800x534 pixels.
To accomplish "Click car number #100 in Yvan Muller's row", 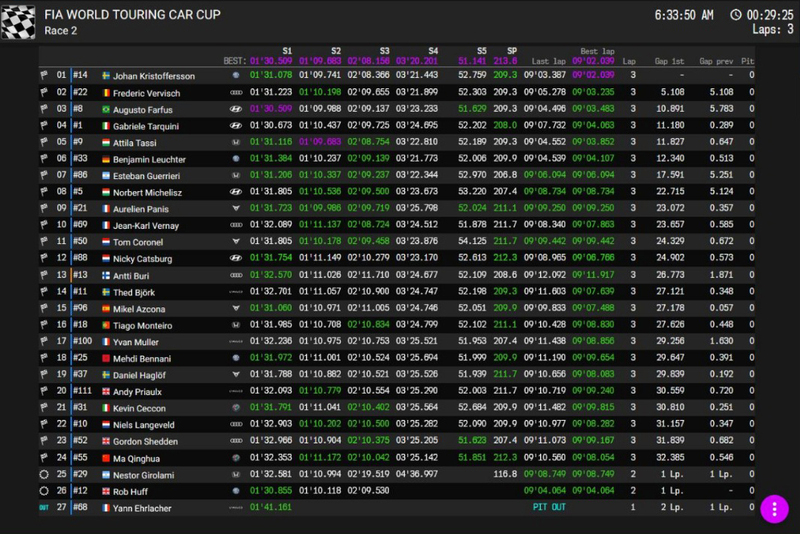I will click(x=83, y=341).
